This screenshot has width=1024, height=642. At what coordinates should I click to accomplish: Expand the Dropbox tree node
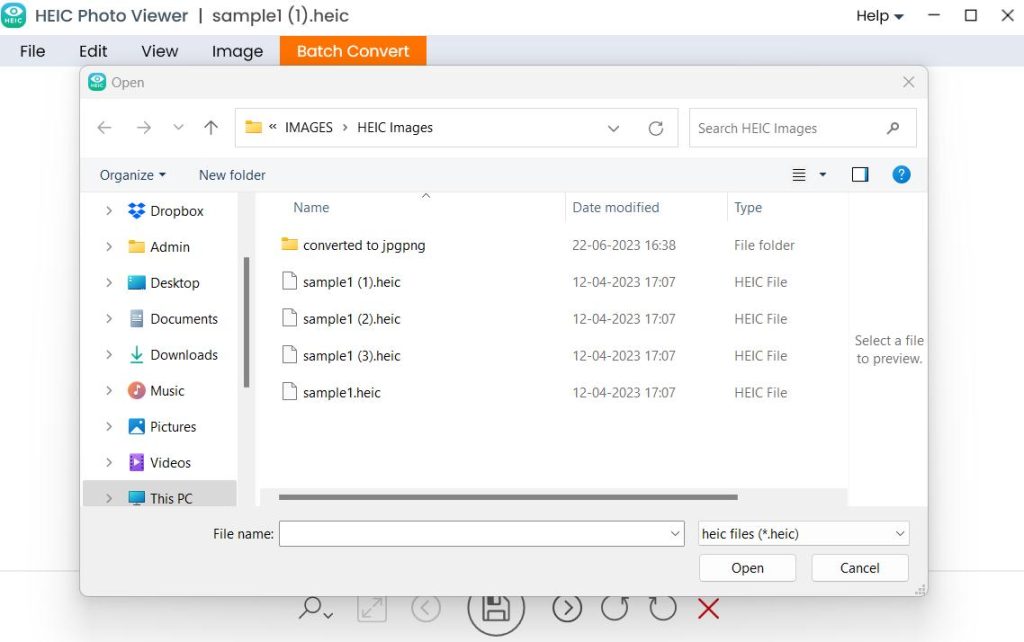click(x=109, y=211)
